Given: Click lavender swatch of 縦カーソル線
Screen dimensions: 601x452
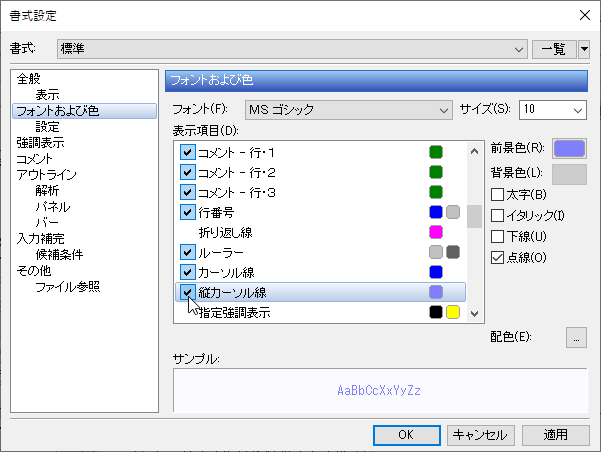Looking at the screenshot, I should point(436,292).
